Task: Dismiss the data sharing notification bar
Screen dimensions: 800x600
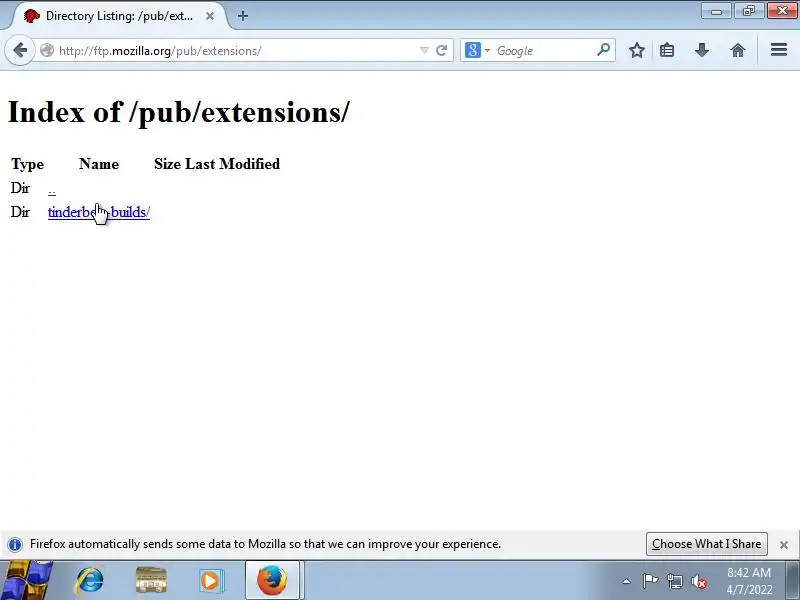Action: [784, 545]
